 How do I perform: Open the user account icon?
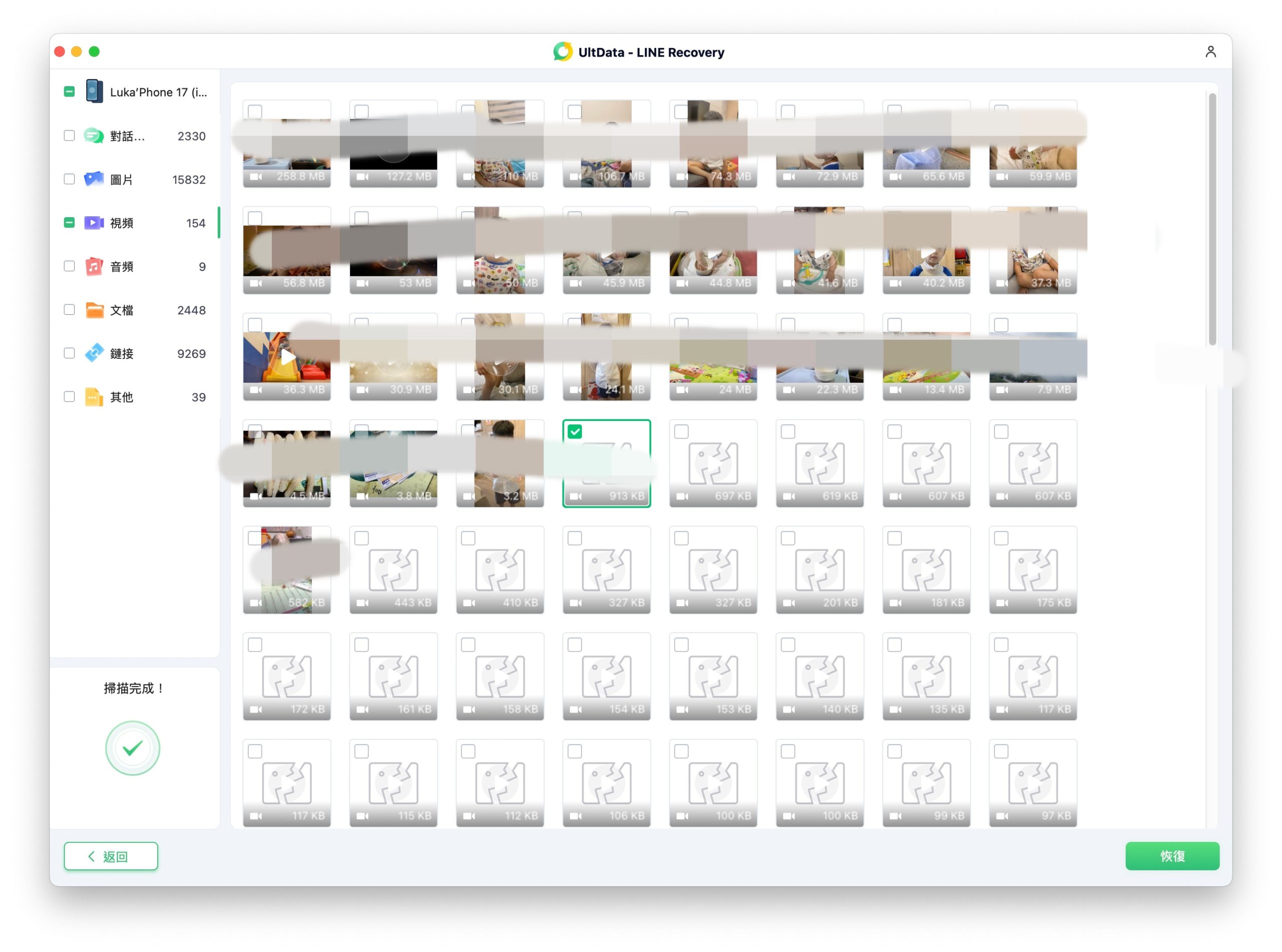[1210, 52]
